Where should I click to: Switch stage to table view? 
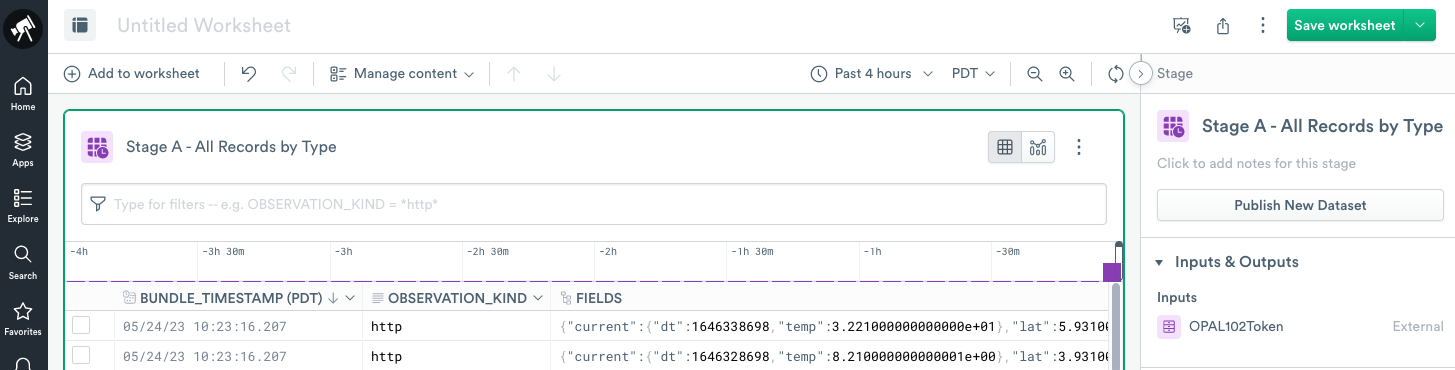point(1005,148)
